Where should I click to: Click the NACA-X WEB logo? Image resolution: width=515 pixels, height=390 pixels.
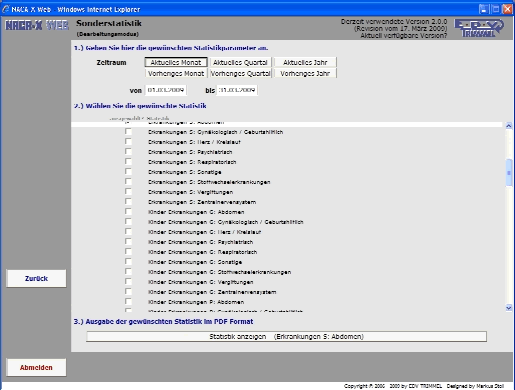(x=37, y=25)
